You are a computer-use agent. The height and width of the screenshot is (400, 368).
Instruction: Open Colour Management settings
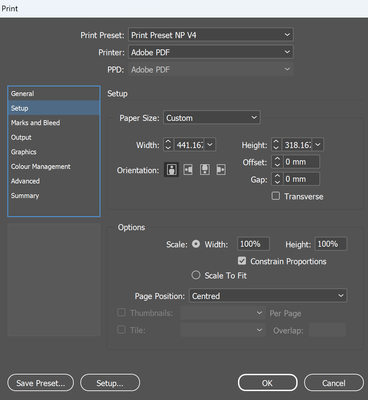pos(54,166)
